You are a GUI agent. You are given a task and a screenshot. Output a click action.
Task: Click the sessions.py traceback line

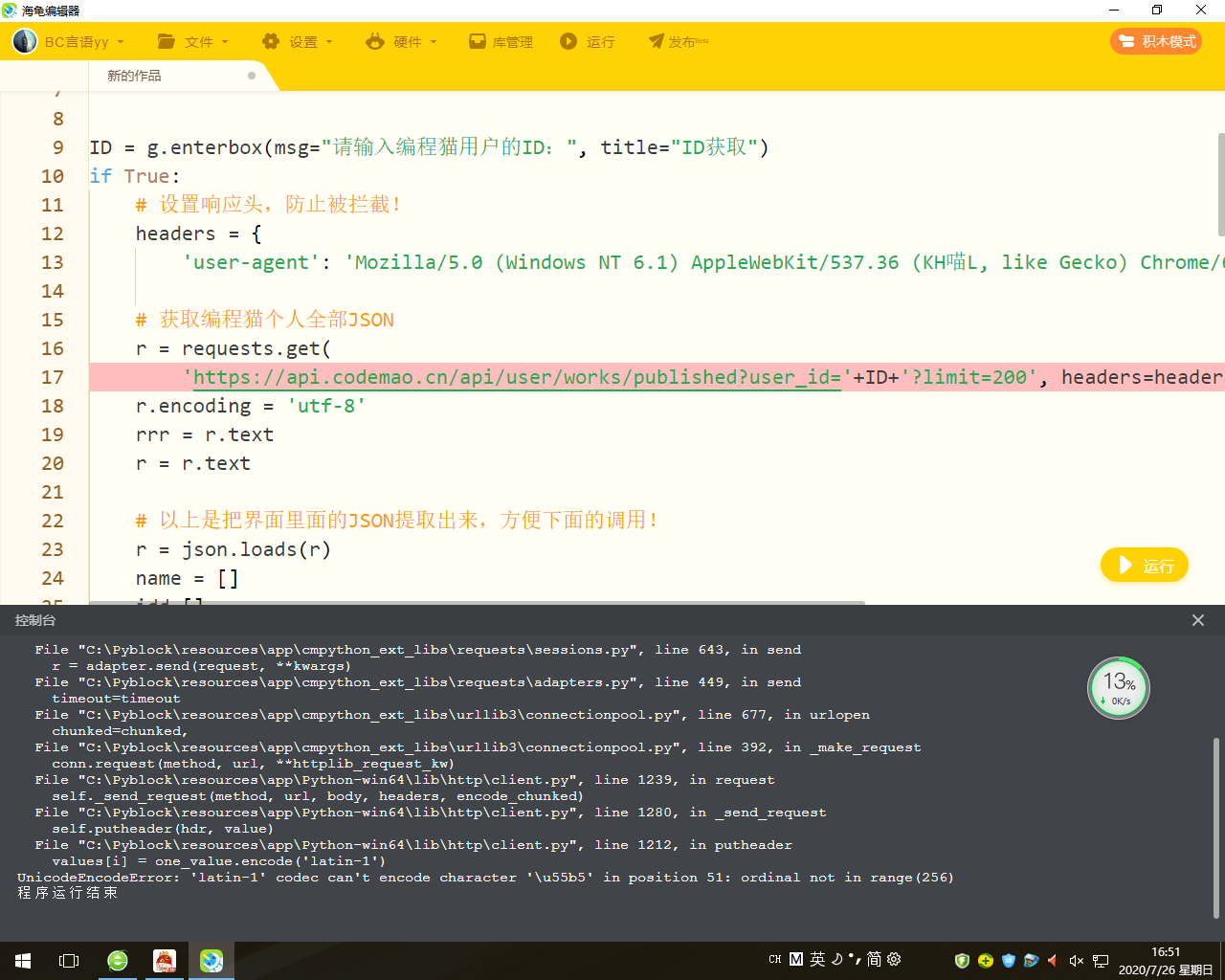point(418,650)
